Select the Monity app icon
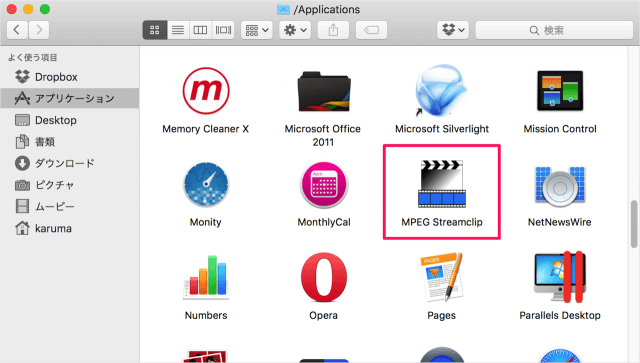Viewport: 640px width, 363px height. (206, 185)
